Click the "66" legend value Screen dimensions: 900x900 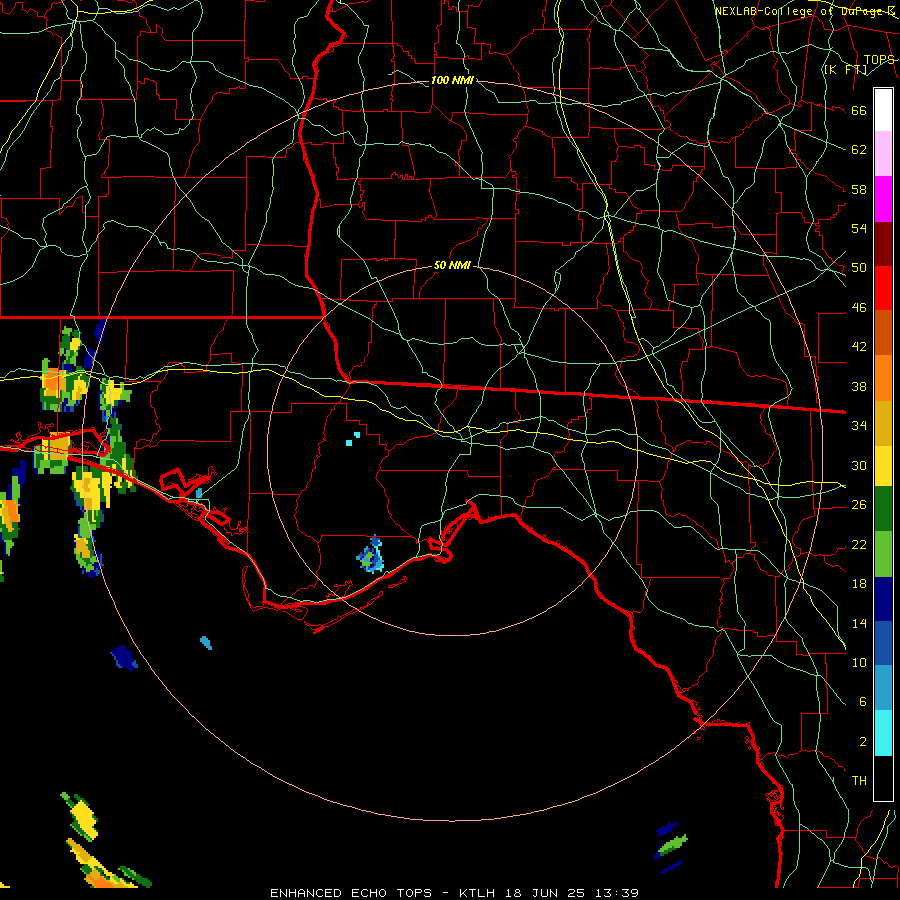click(859, 110)
